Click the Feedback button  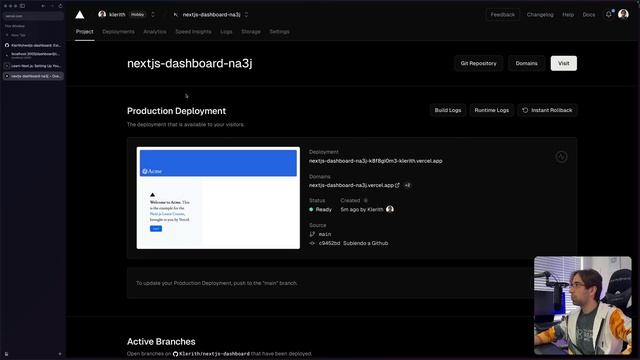pyautogui.click(x=502, y=15)
